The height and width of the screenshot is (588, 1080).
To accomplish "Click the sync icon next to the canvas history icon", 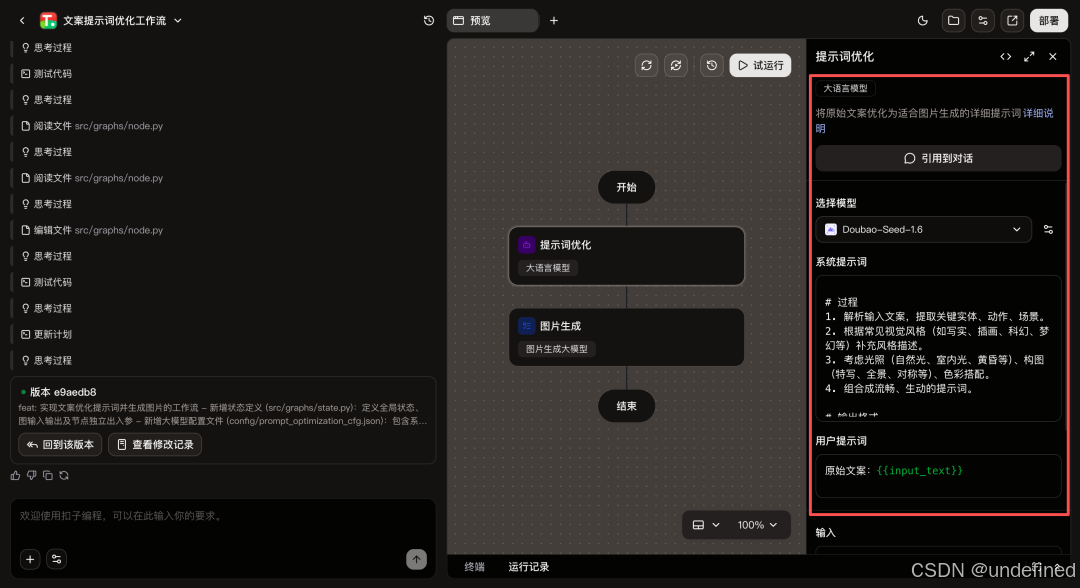I will 676,65.
